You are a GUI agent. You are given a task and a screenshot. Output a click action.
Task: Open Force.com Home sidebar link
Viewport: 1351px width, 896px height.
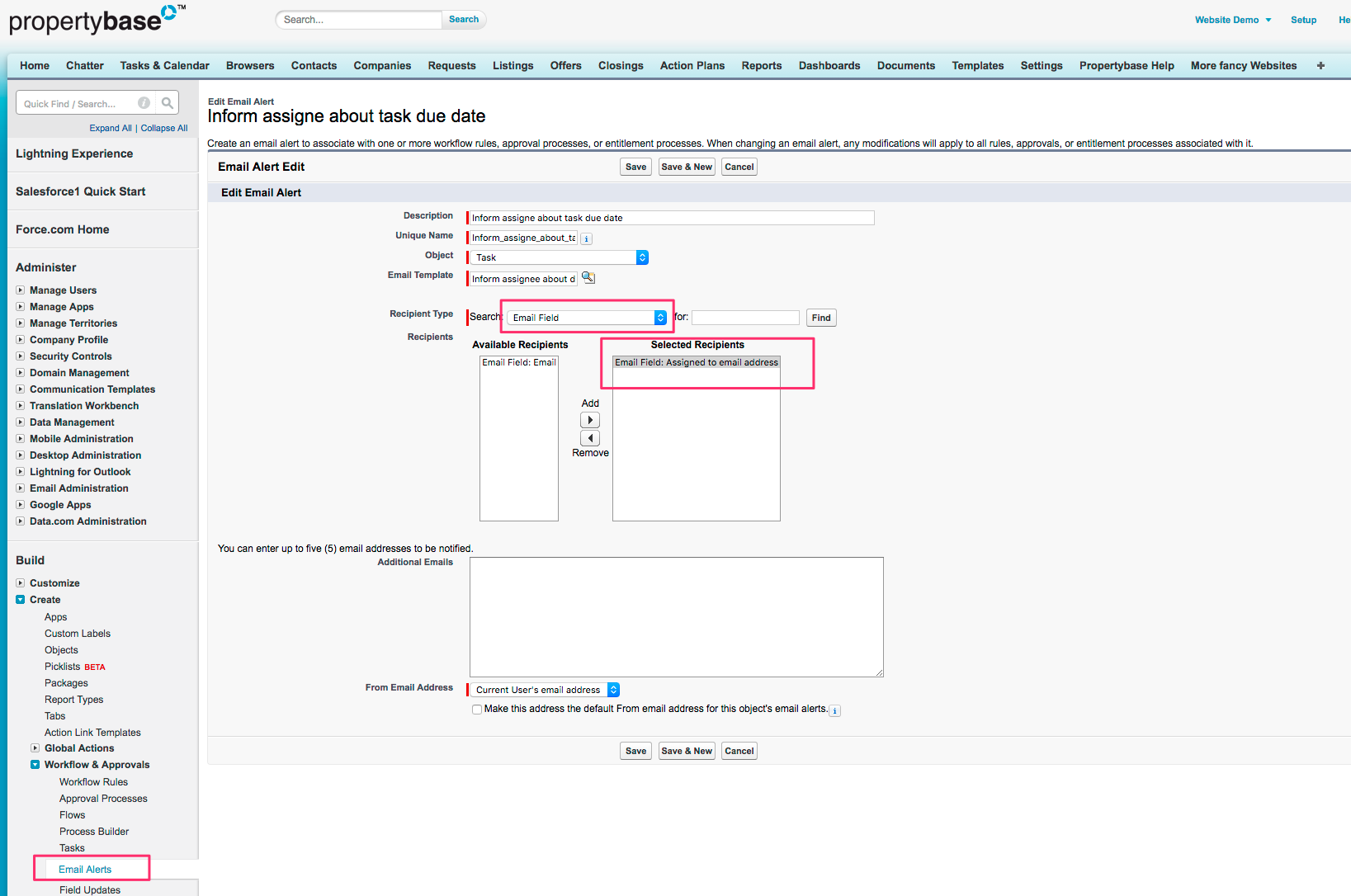[63, 229]
